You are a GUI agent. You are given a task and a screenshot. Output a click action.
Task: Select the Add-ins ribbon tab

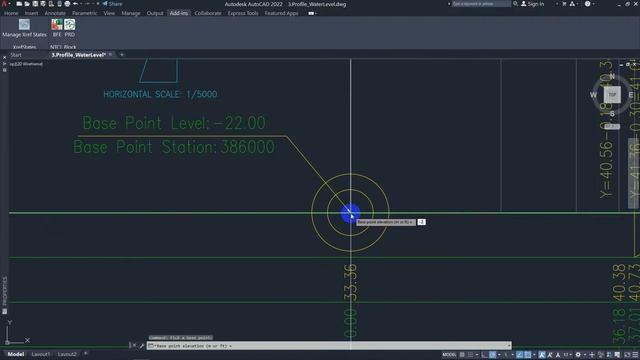[179, 13]
